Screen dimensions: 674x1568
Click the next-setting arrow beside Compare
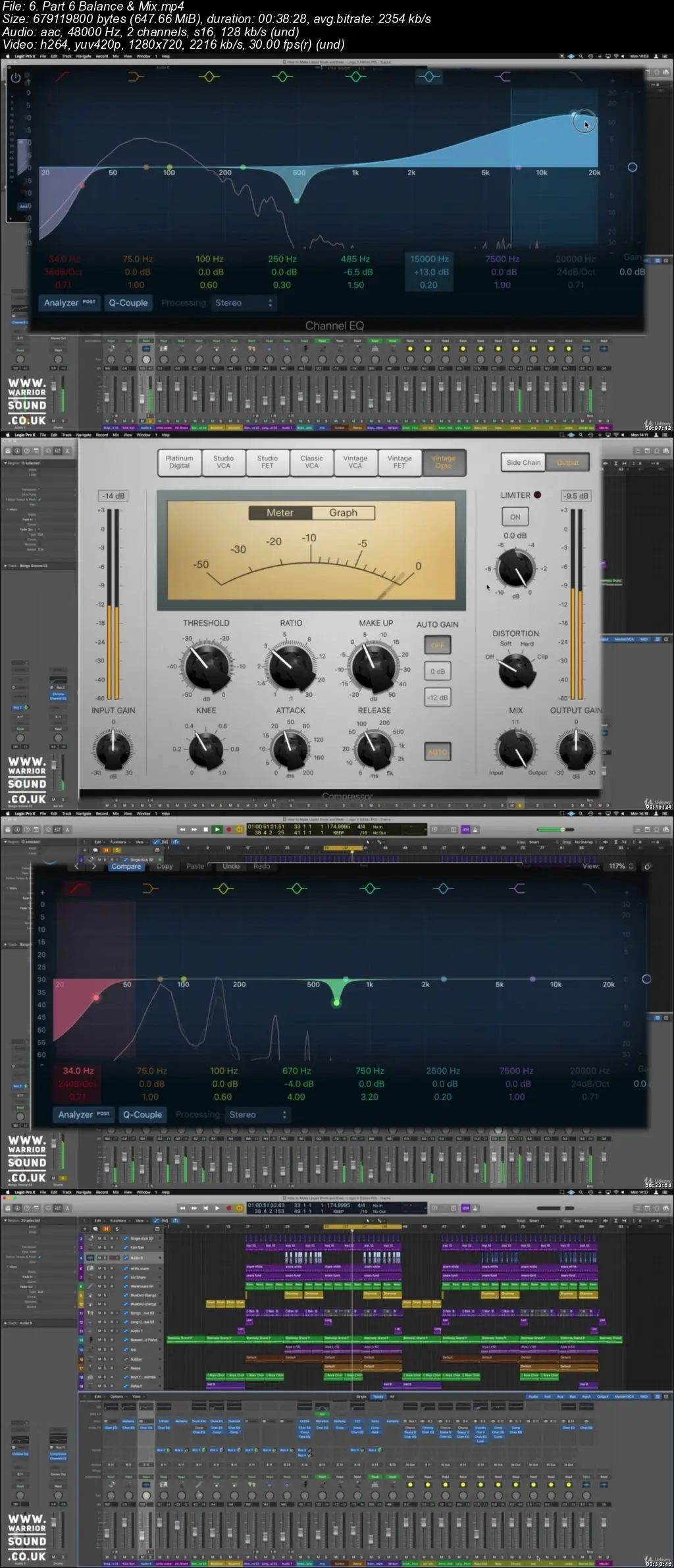[93, 866]
